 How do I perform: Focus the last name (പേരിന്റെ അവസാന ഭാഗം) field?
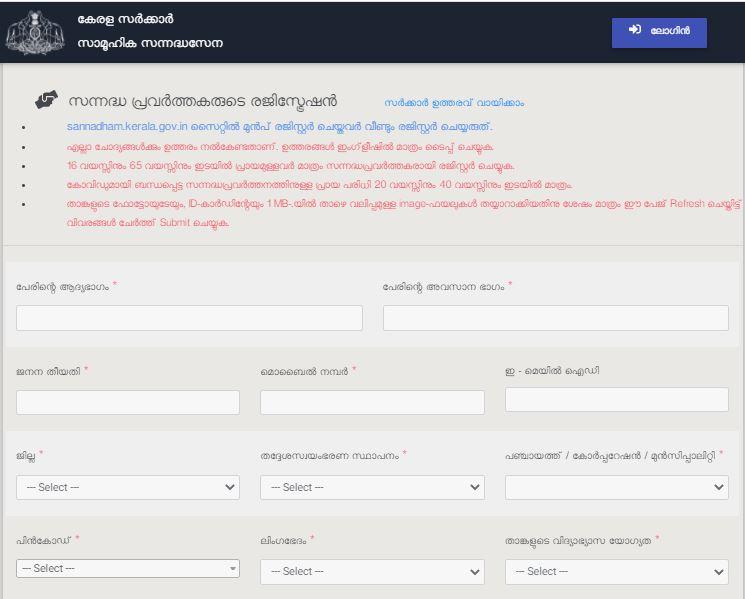[555, 318]
